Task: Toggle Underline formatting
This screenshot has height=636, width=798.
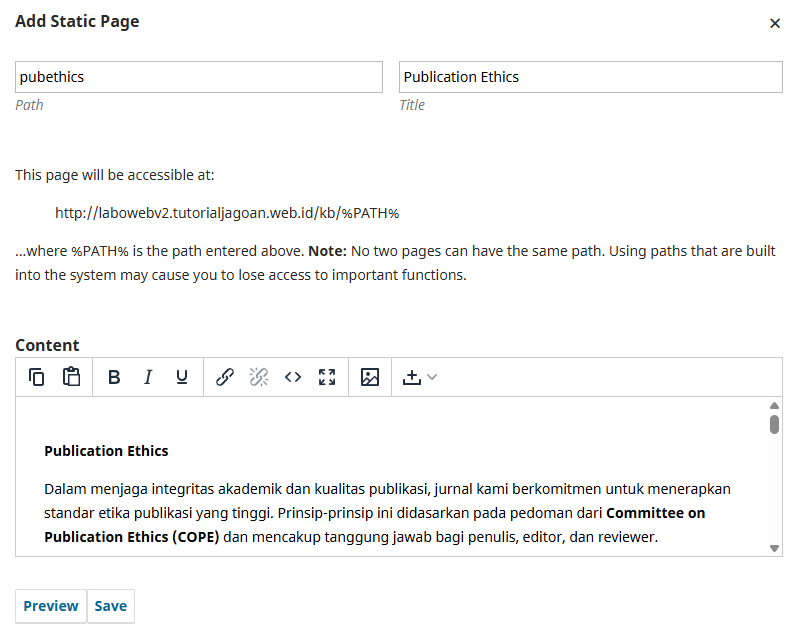Action: (x=182, y=377)
